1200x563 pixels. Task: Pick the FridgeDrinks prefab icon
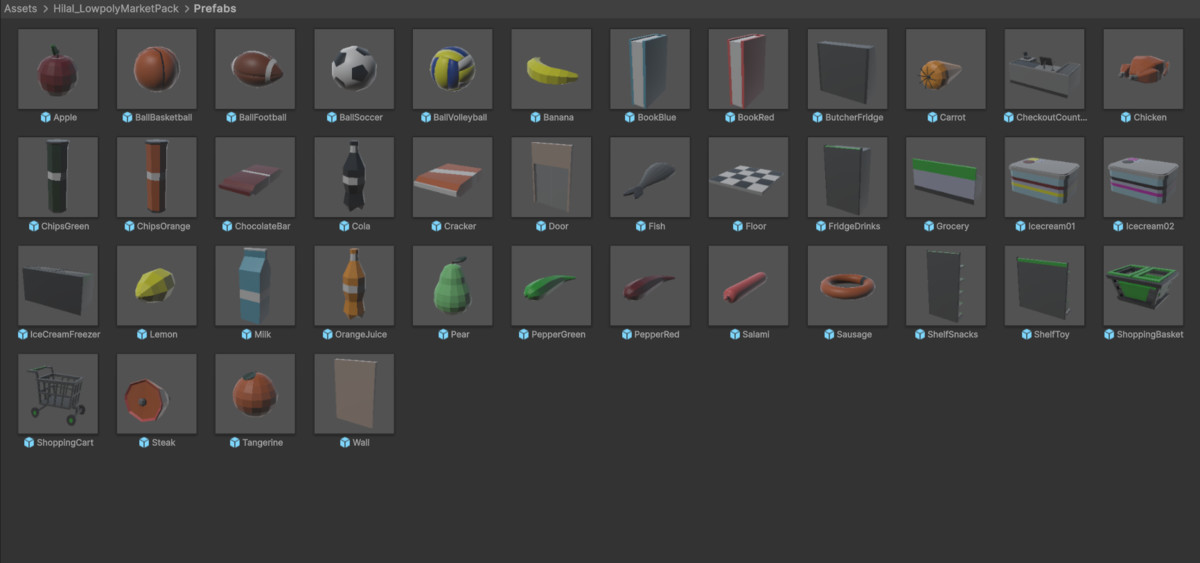point(848,177)
